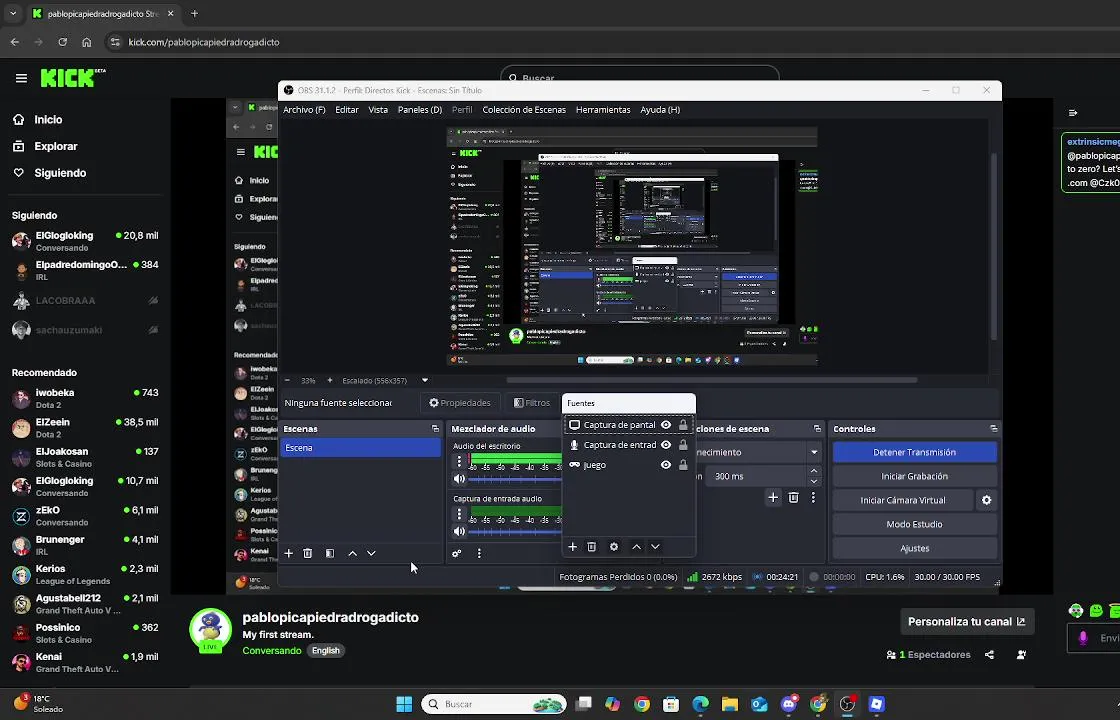Open transition properties three-dot menu
The image size is (1120, 720).
pos(813,497)
